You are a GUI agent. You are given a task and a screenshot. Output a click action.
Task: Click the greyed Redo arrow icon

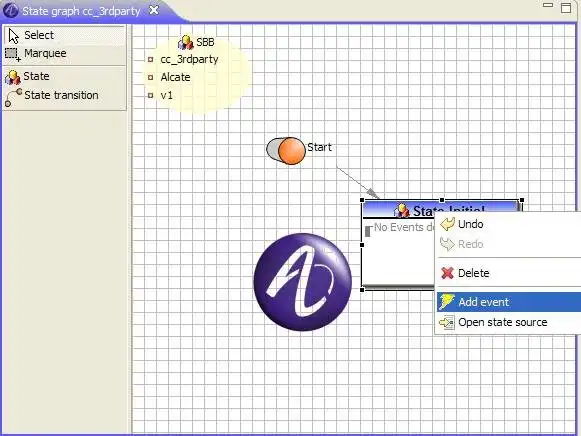447,244
